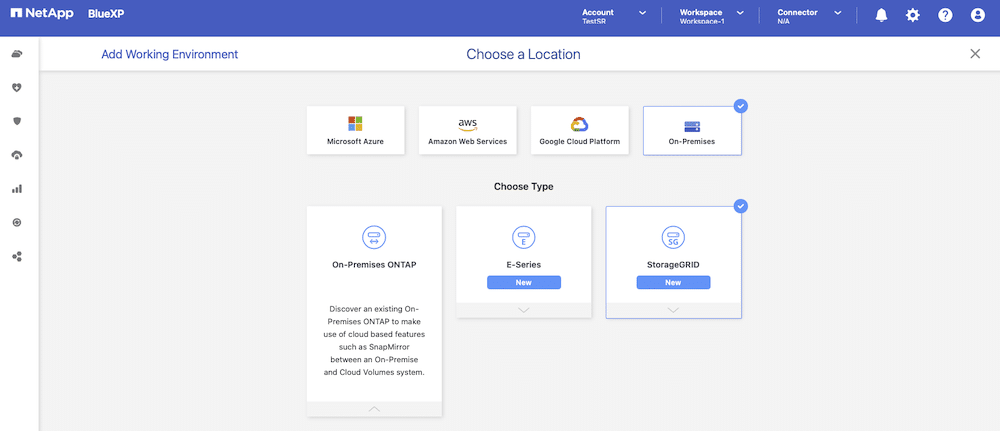This screenshot has width=1000, height=431.
Task: Close the Add Working Environment wizard
Action: click(x=975, y=54)
